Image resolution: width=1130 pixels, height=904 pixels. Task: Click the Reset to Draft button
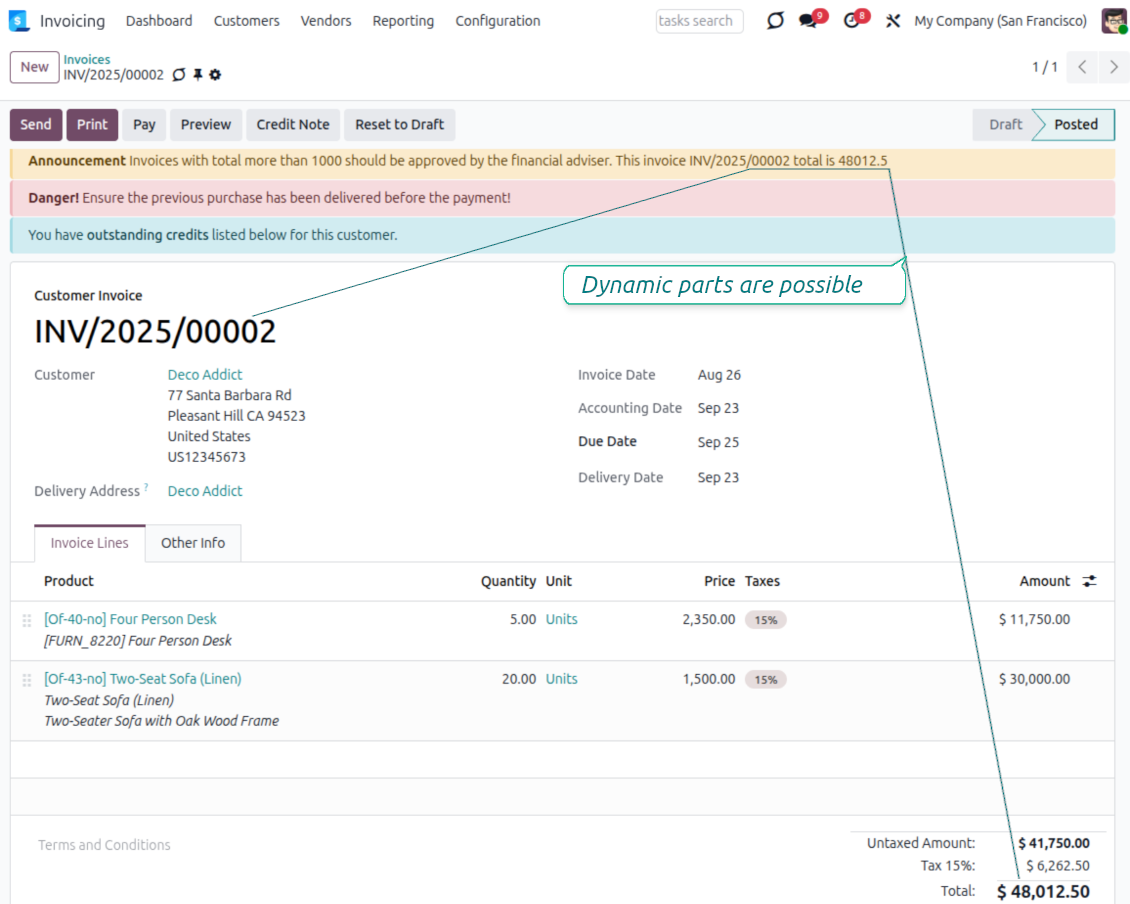[x=399, y=125]
